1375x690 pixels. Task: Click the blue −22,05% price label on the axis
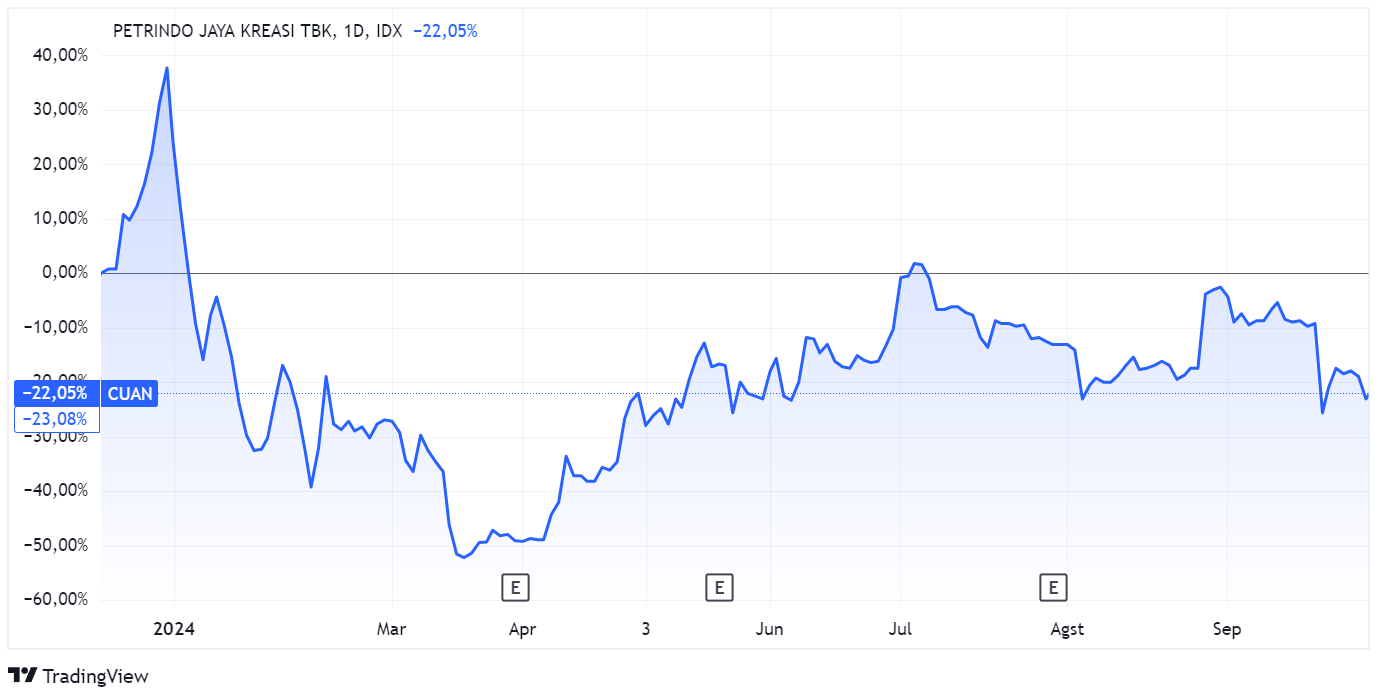click(x=58, y=394)
